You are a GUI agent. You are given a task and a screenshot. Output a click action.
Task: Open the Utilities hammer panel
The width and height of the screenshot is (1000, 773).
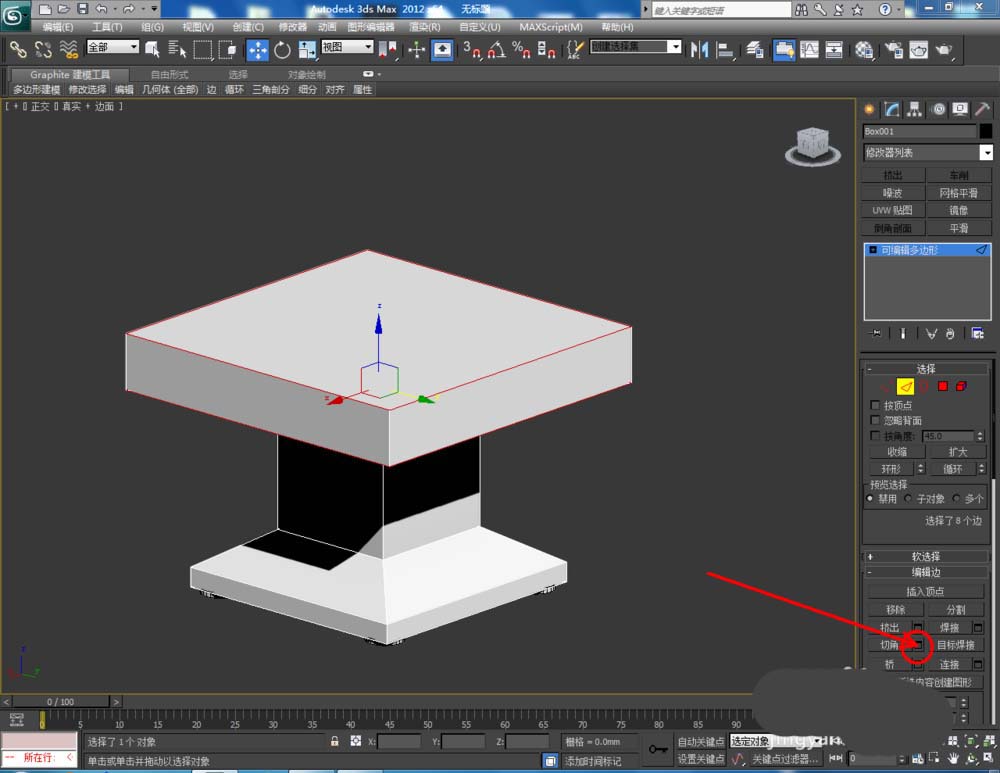(x=982, y=109)
